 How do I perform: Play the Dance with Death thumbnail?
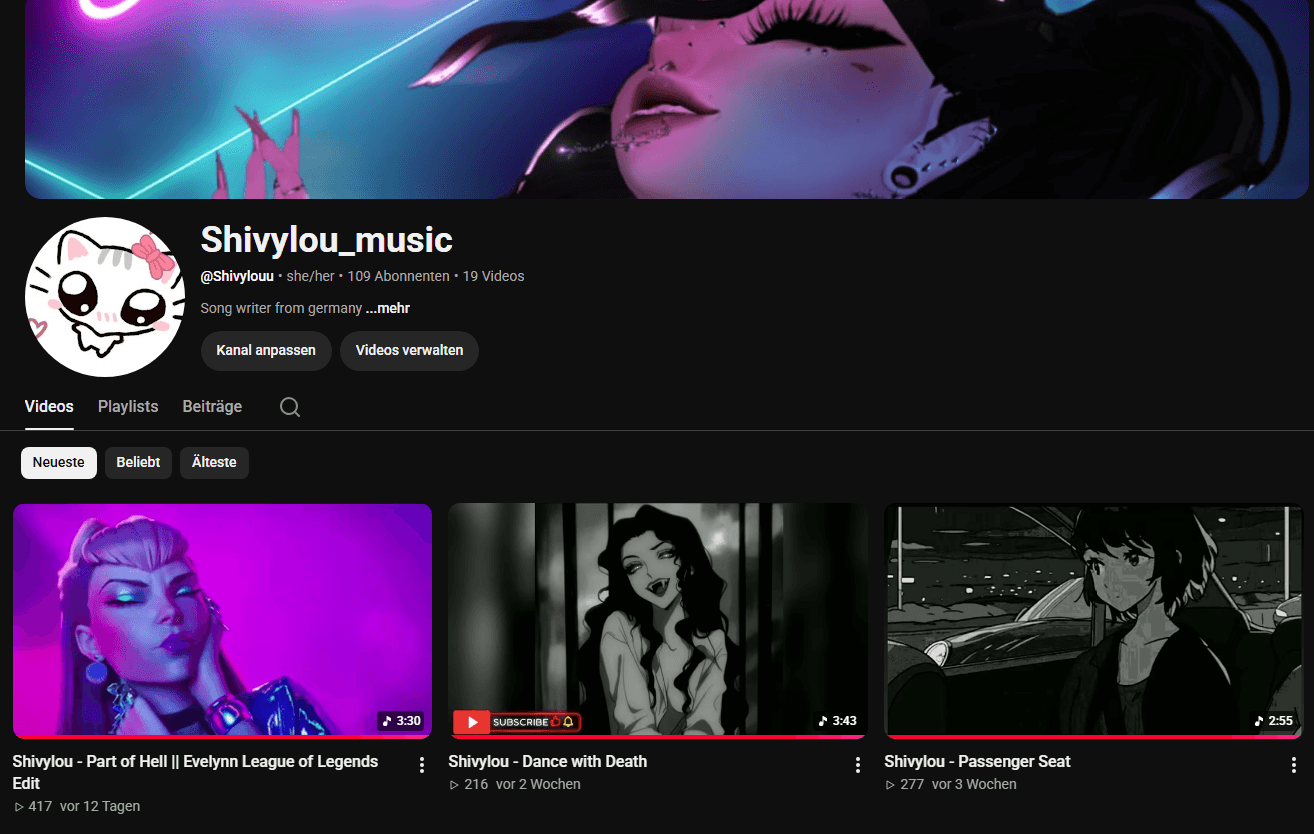[x=658, y=621]
